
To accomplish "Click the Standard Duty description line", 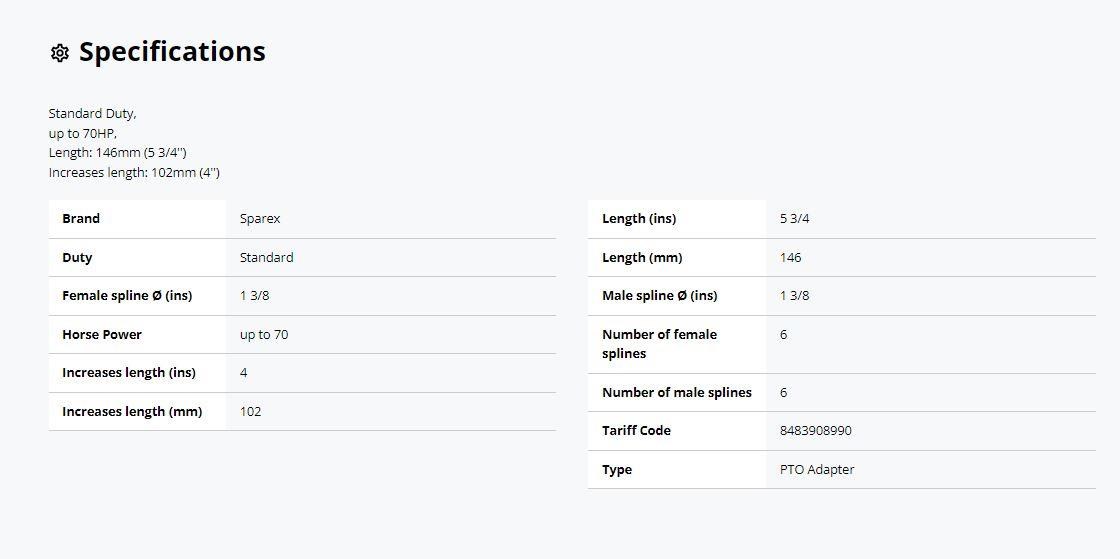I will 92,114.
